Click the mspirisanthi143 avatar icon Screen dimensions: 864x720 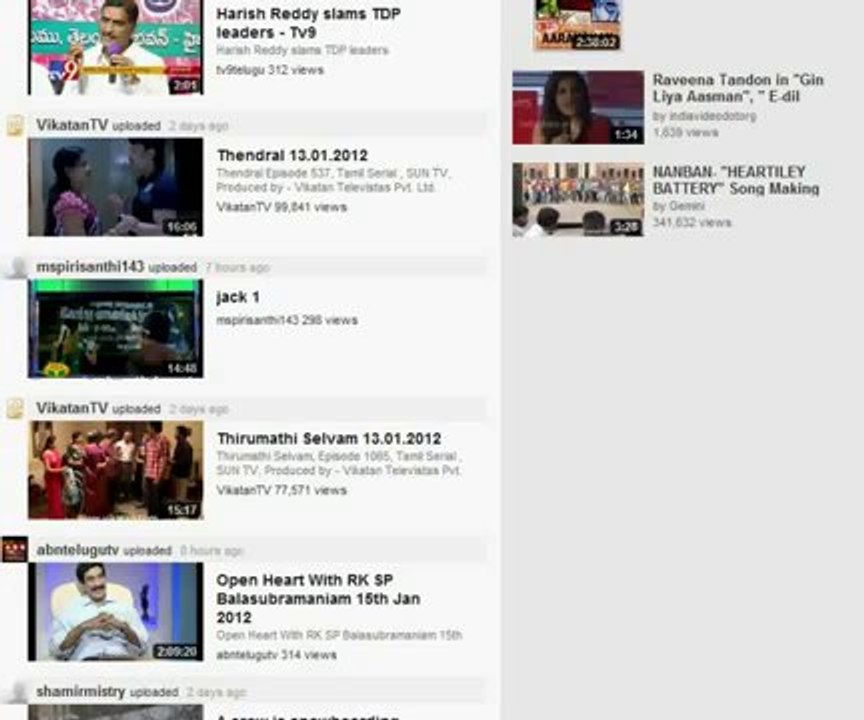point(17,267)
